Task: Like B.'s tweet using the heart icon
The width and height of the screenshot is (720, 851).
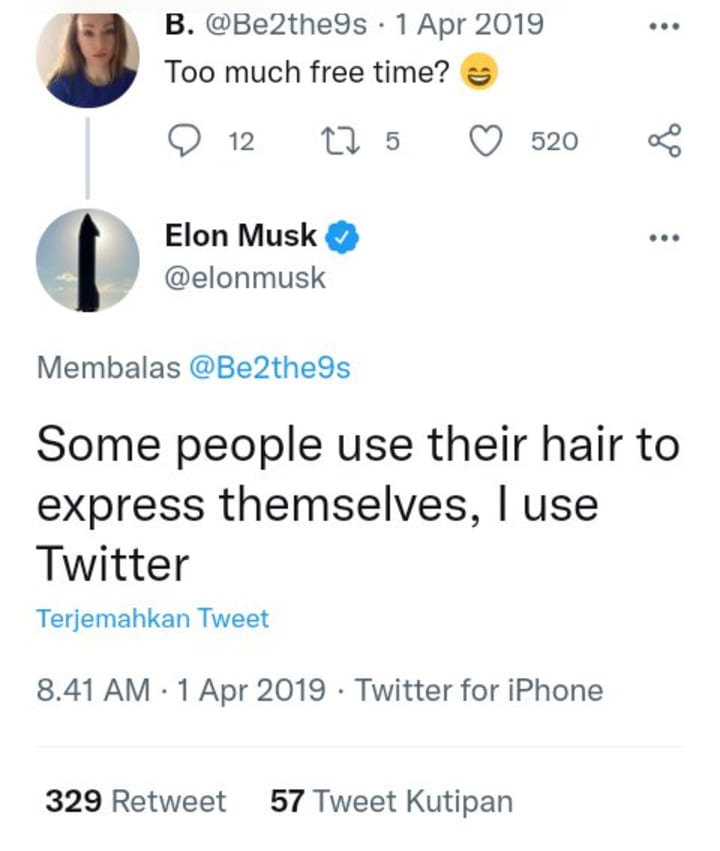Action: coord(487,141)
